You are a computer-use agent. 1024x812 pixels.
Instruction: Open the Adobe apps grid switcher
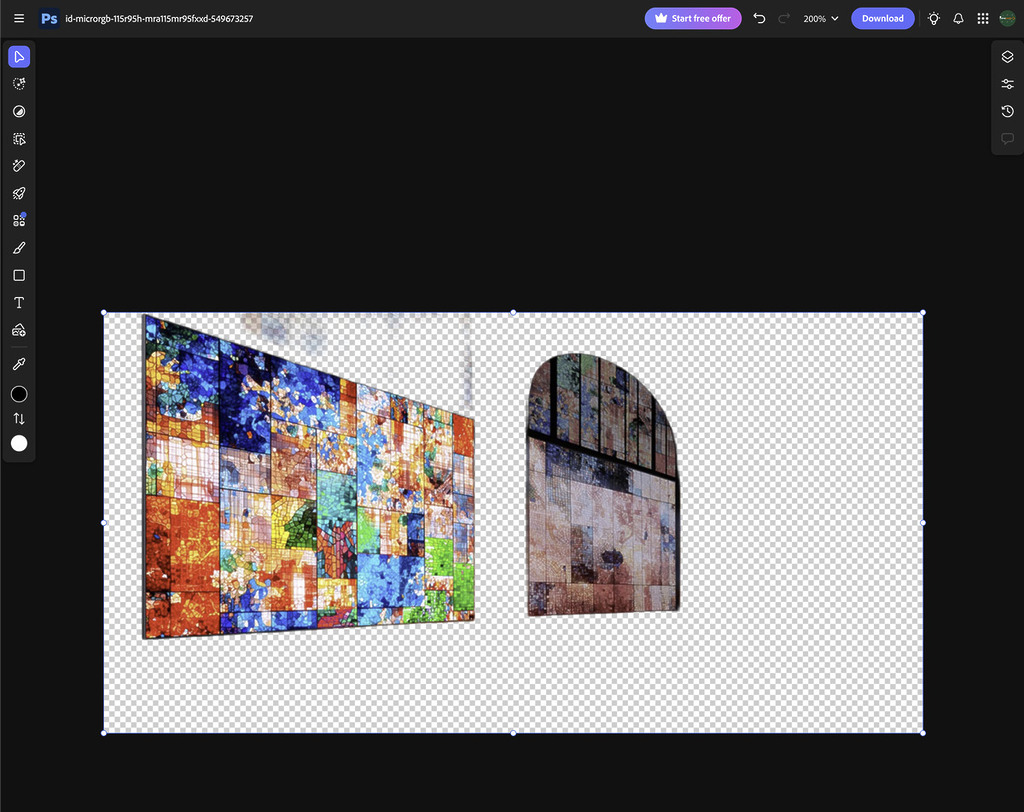[x=983, y=18]
